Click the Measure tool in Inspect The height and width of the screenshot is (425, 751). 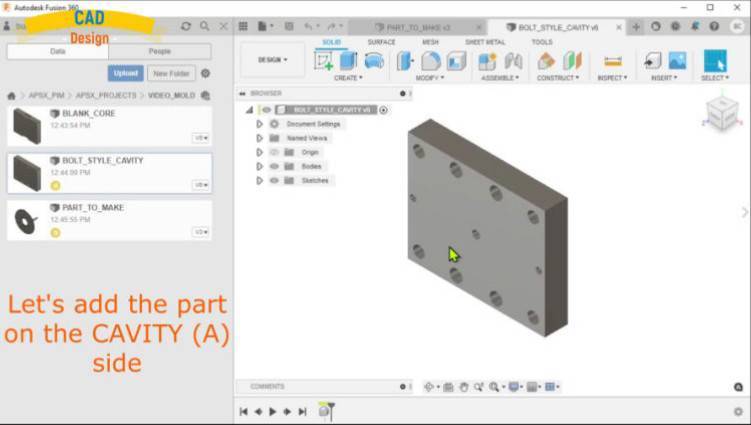click(613, 61)
